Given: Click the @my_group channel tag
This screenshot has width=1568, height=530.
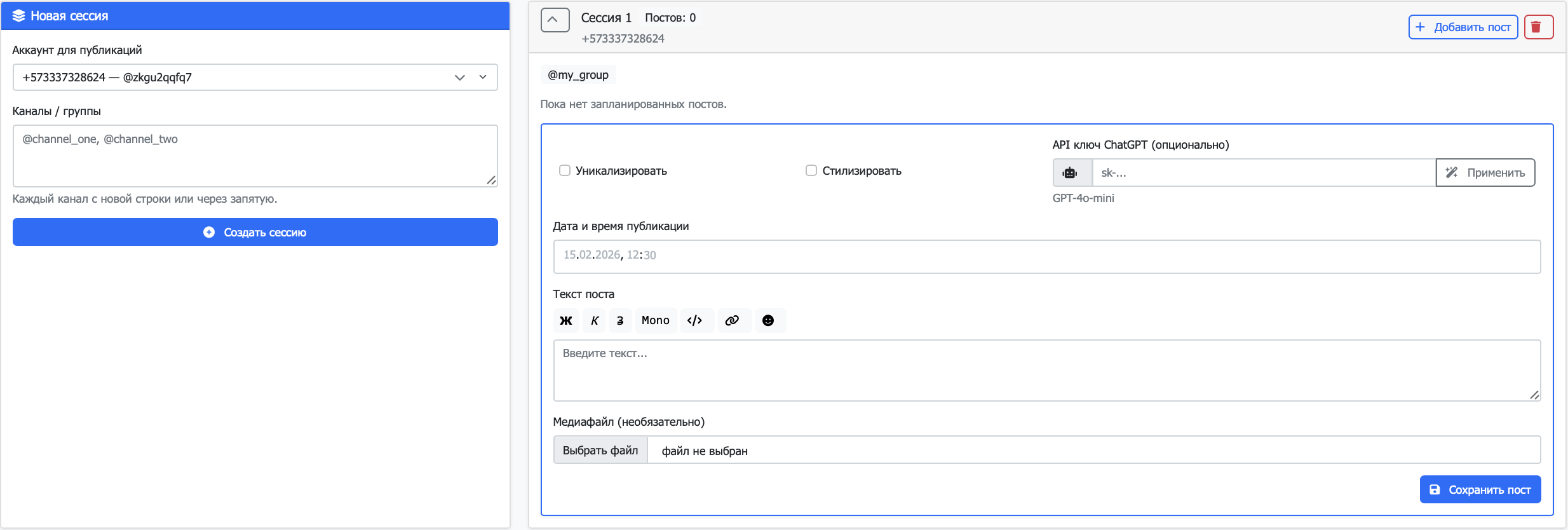Looking at the screenshot, I should [x=578, y=75].
